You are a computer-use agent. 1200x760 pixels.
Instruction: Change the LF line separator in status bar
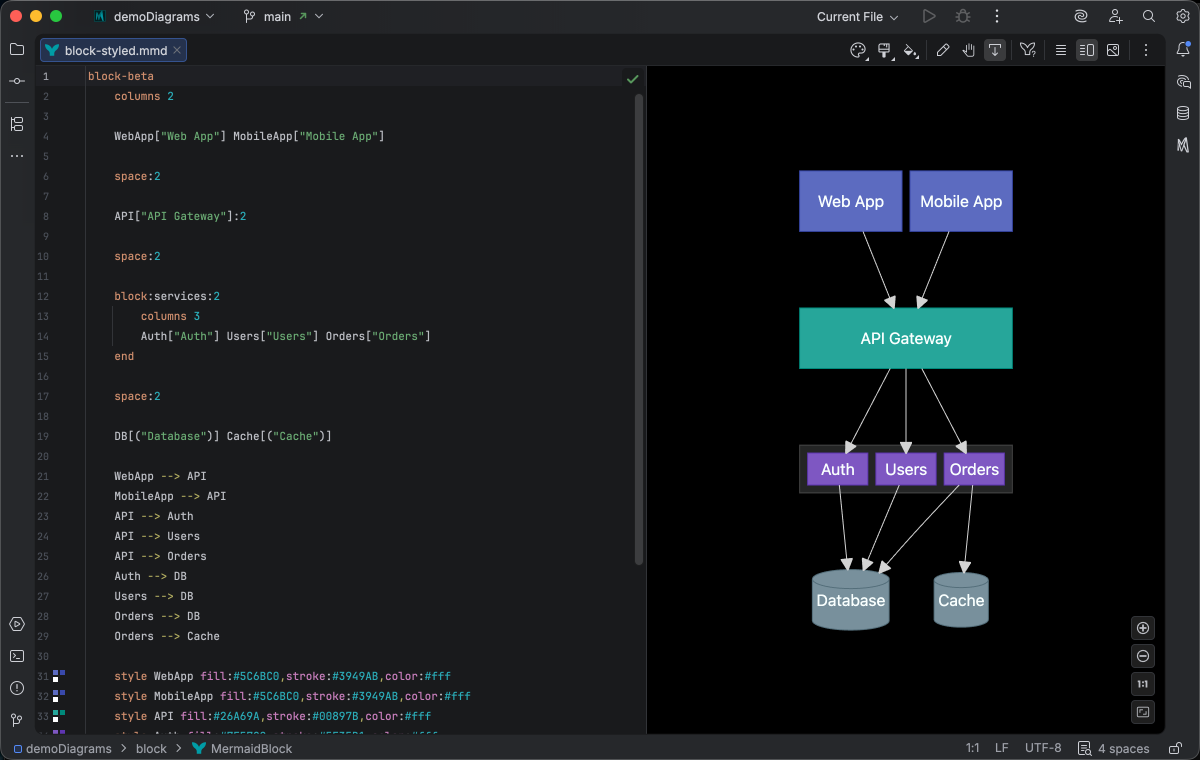[1001, 748]
